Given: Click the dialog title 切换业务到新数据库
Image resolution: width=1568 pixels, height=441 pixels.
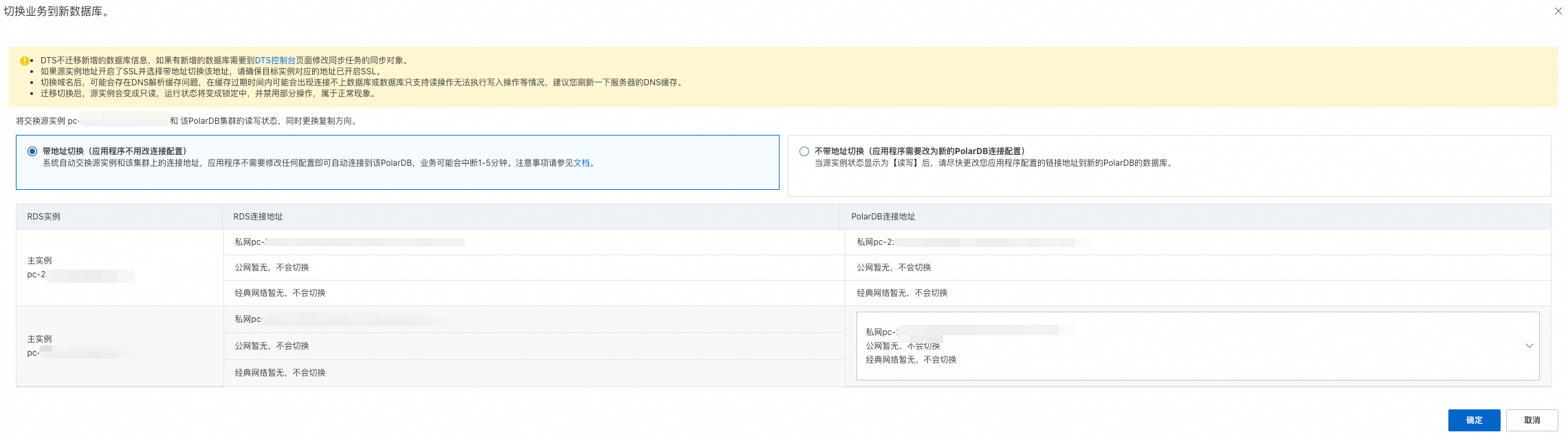Looking at the screenshot, I should coord(57,12).
